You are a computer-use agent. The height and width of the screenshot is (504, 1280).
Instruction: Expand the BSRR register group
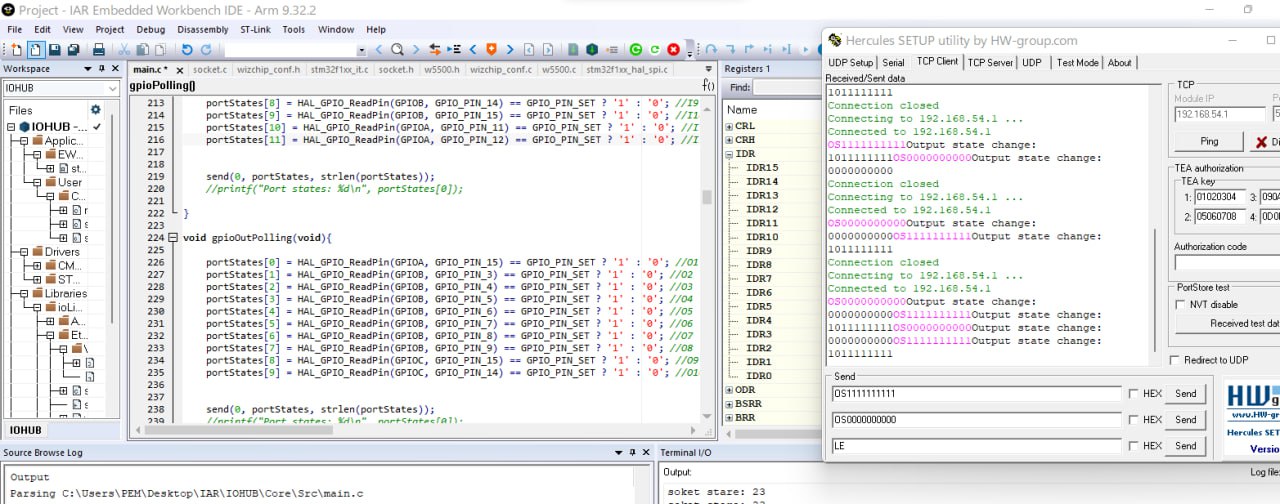point(729,404)
